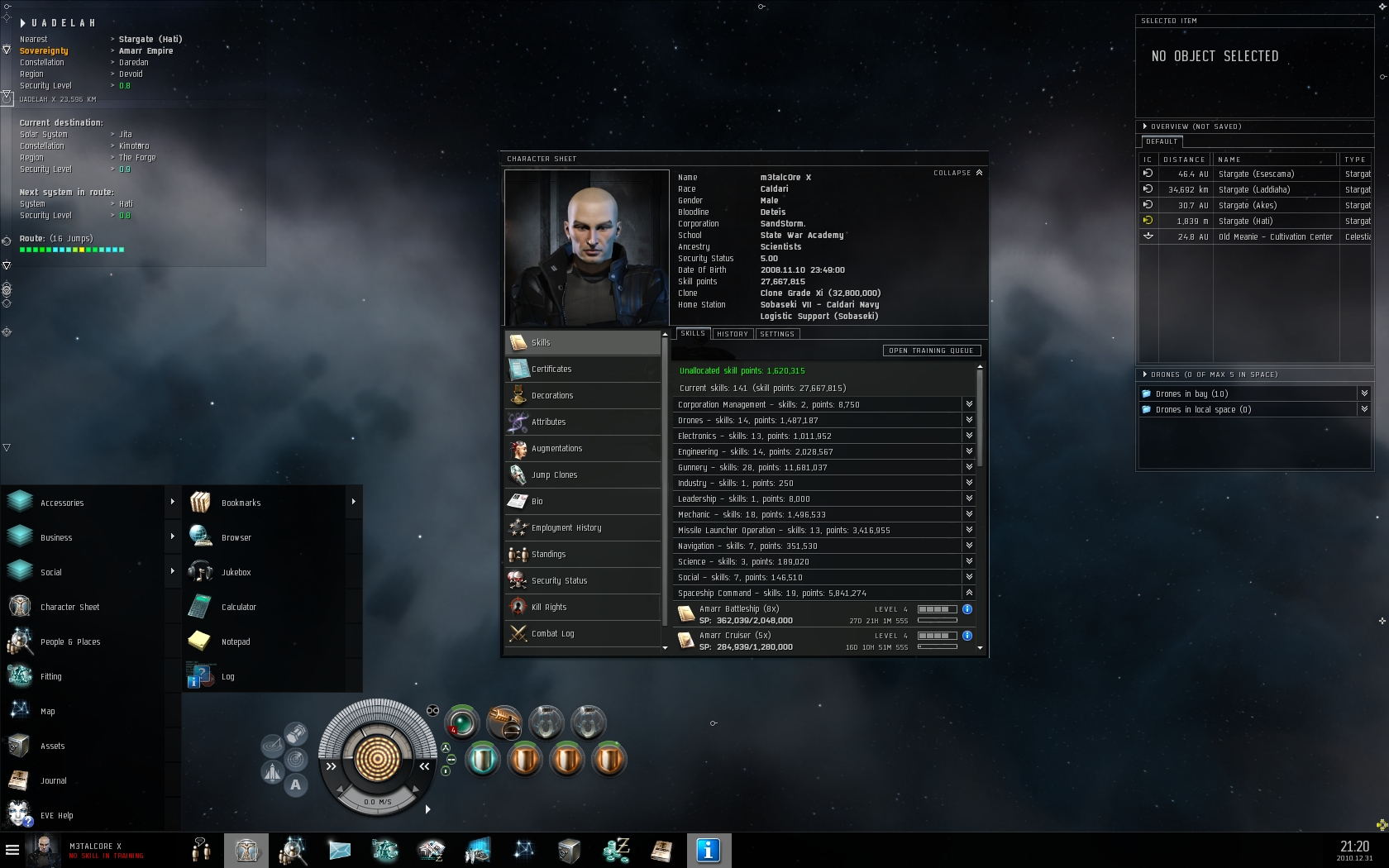Expand Drones in local space group
This screenshot has width=1389, height=868.
(x=1364, y=409)
